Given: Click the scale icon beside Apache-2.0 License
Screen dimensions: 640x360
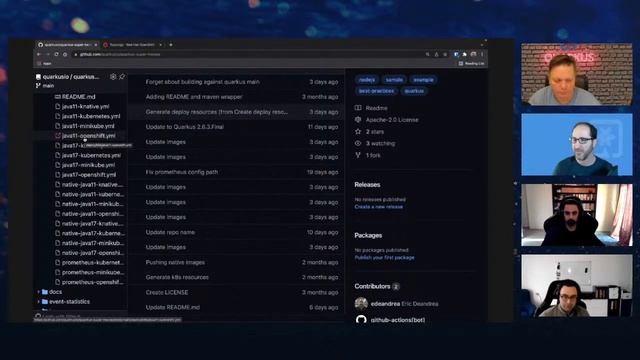Looking at the screenshot, I should click(x=358, y=120).
